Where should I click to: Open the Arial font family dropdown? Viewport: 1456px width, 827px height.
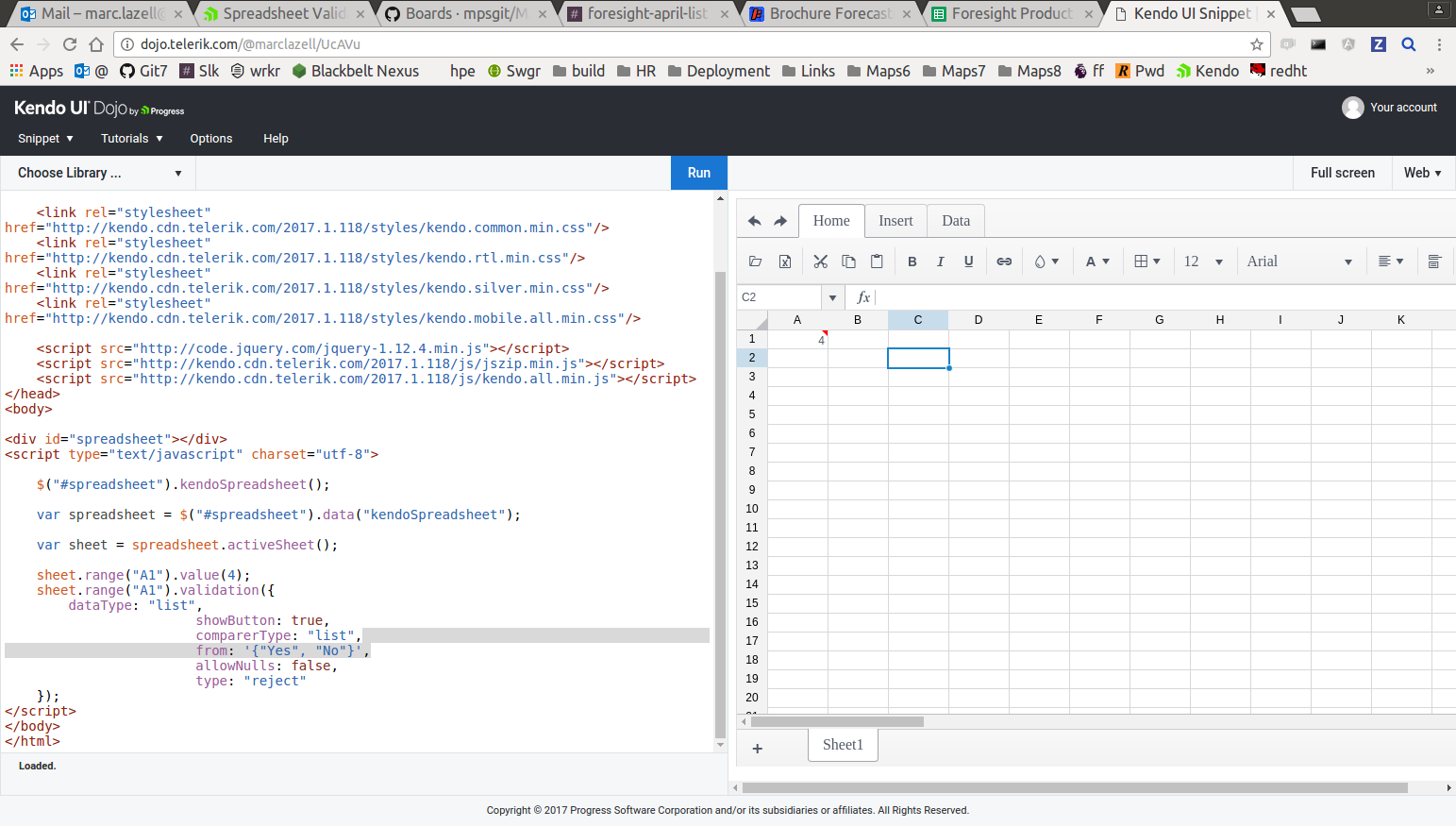pos(1299,262)
